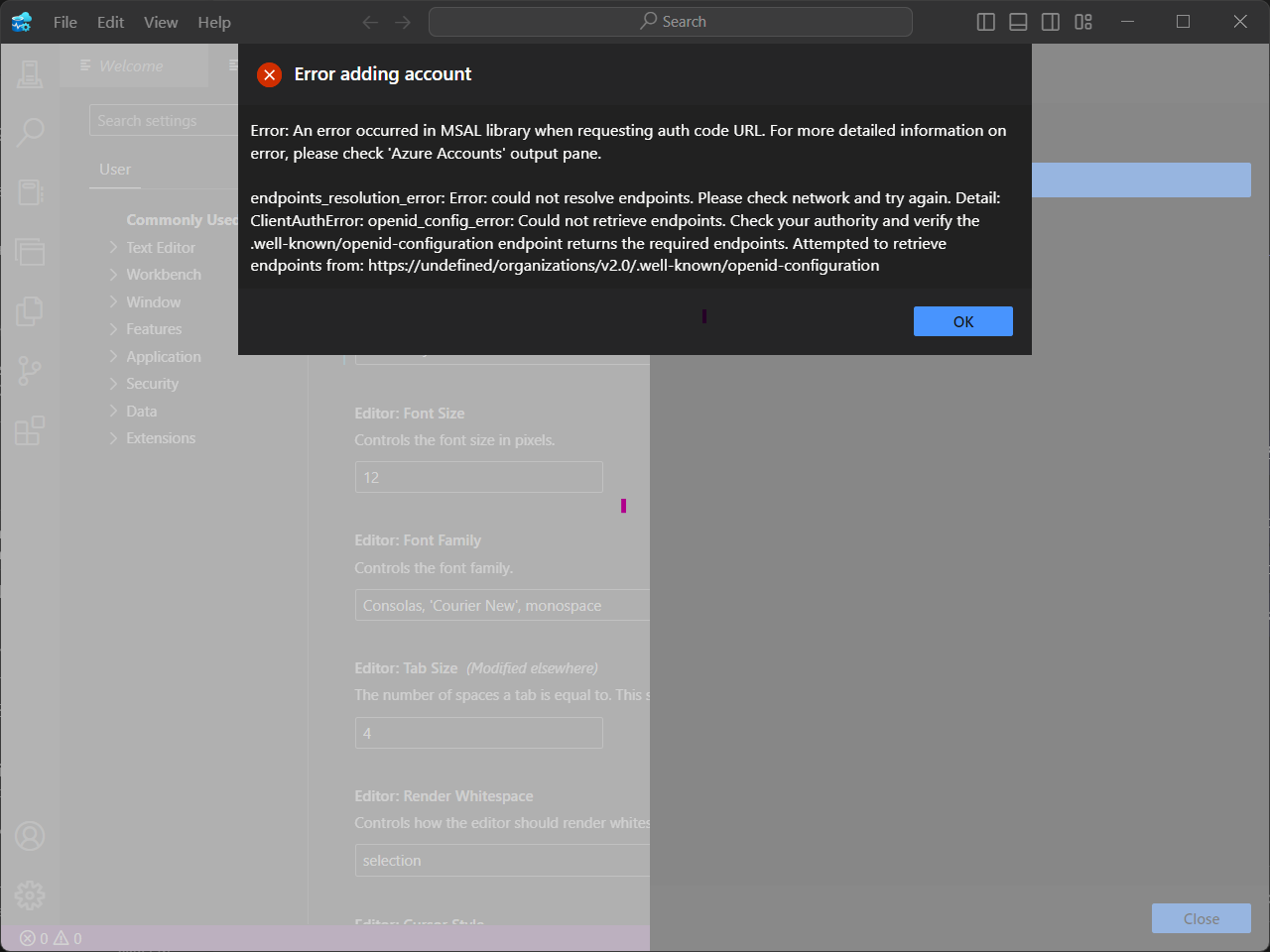Open the Customize Layout icon

pos(1083,22)
